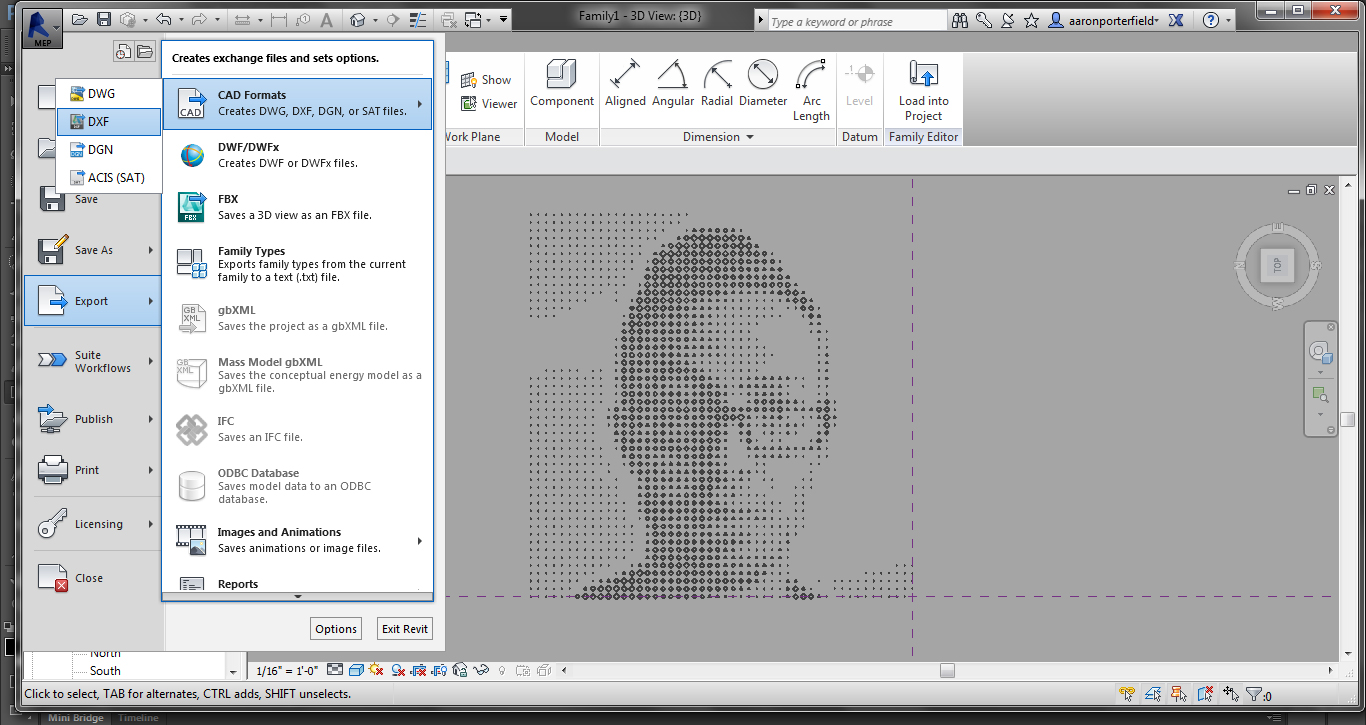
Task: Open the Help dropdown arrow
Action: 1228,20
